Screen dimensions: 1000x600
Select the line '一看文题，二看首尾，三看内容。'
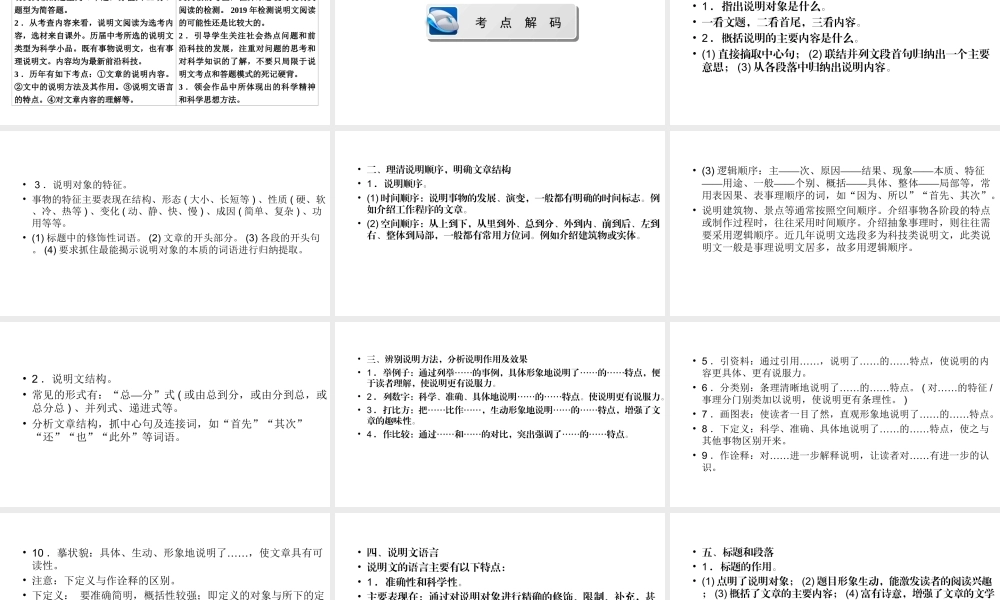click(x=781, y=22)
